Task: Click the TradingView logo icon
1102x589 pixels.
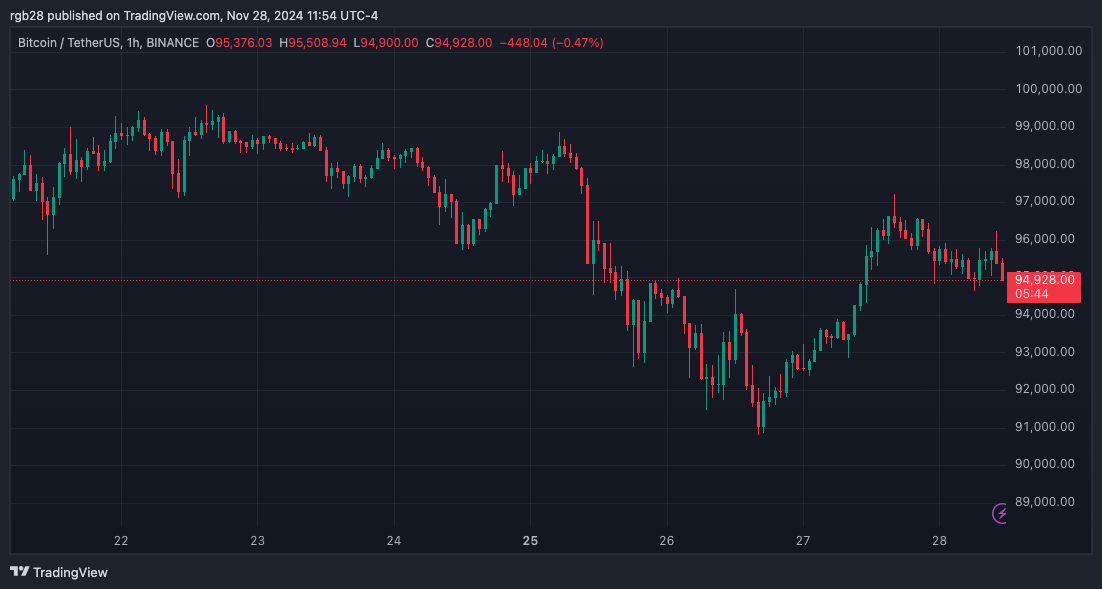Action: pyautogui.click(x=19, y=572)
